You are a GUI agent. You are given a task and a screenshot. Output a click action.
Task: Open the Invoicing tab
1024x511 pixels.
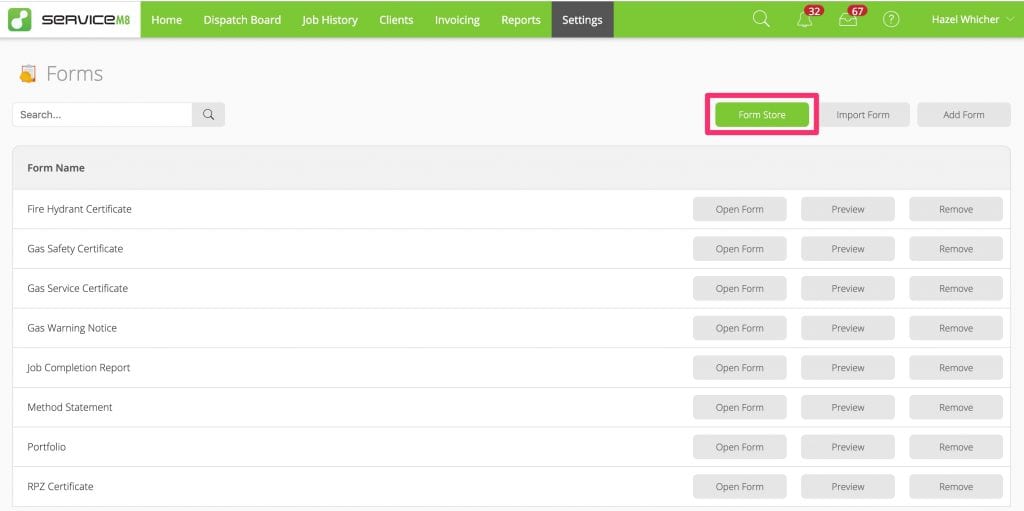[x=457, y=20]
